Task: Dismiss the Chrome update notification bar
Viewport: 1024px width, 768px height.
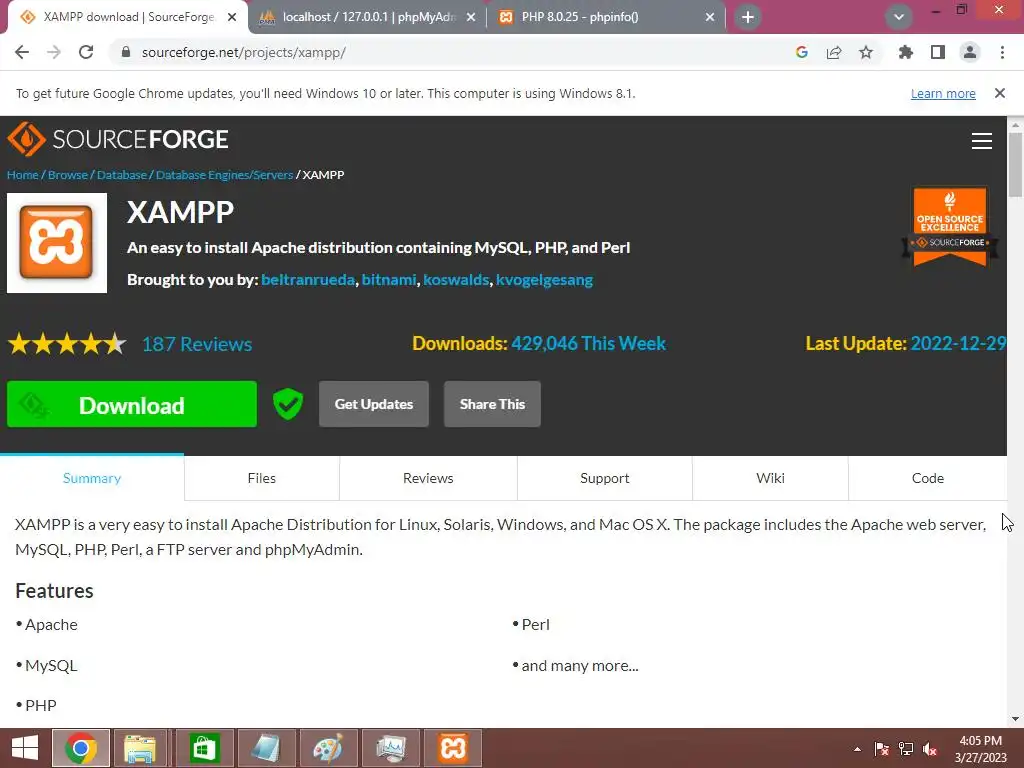Action: pyautogui.click(x=1000, y=93)
